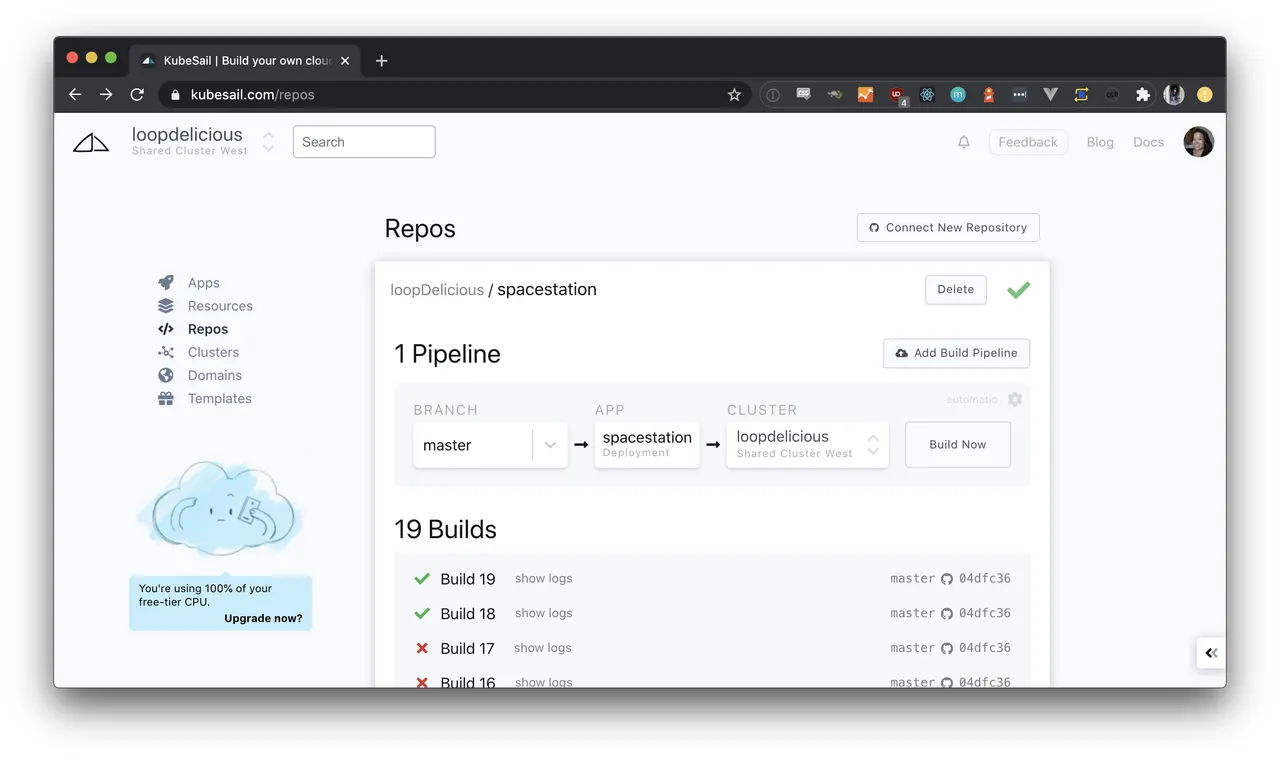The image size is (1280, 759).
Task: Go forward in browser history
Action: [106, 95]
